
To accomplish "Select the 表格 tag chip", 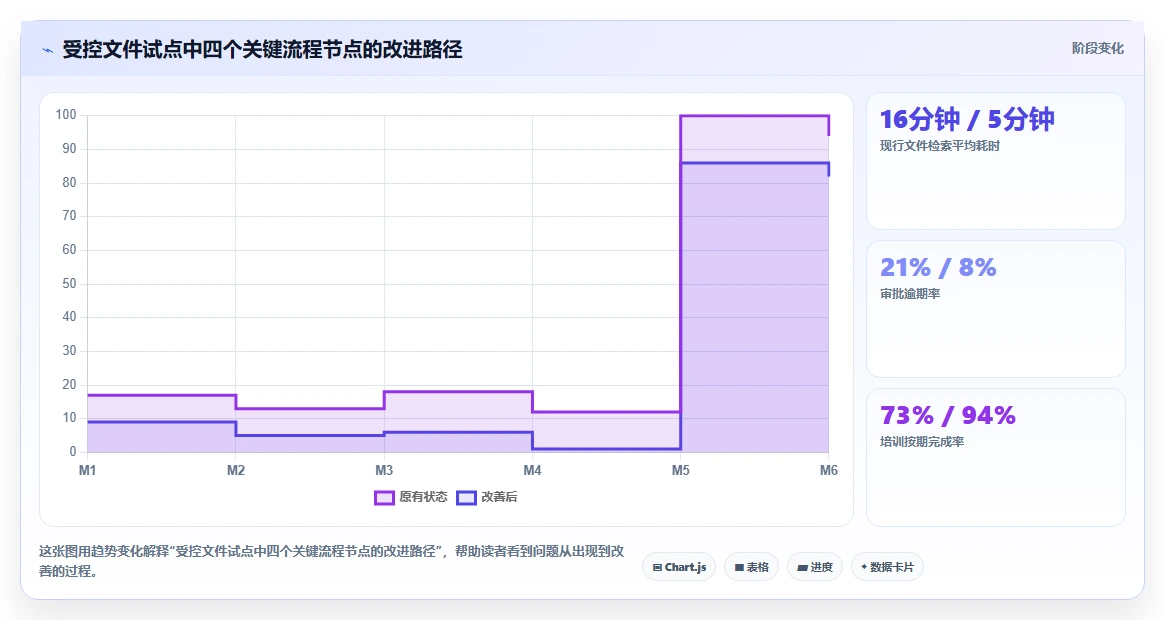I will [751, 567].
